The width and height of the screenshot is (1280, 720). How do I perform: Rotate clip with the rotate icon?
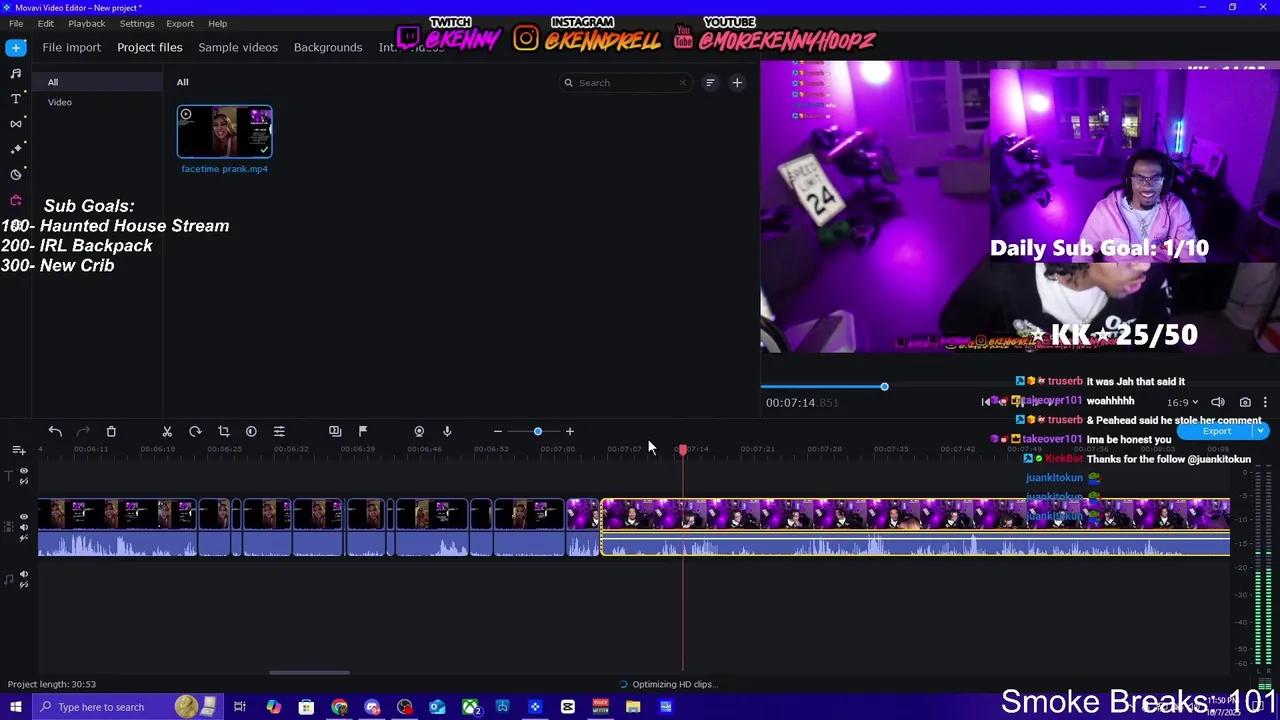pos(195,431)
